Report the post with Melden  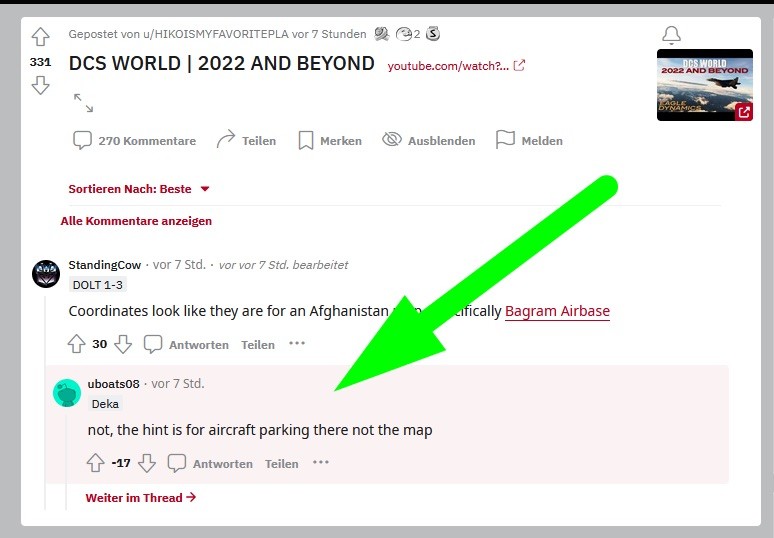(x=529, y=141)
